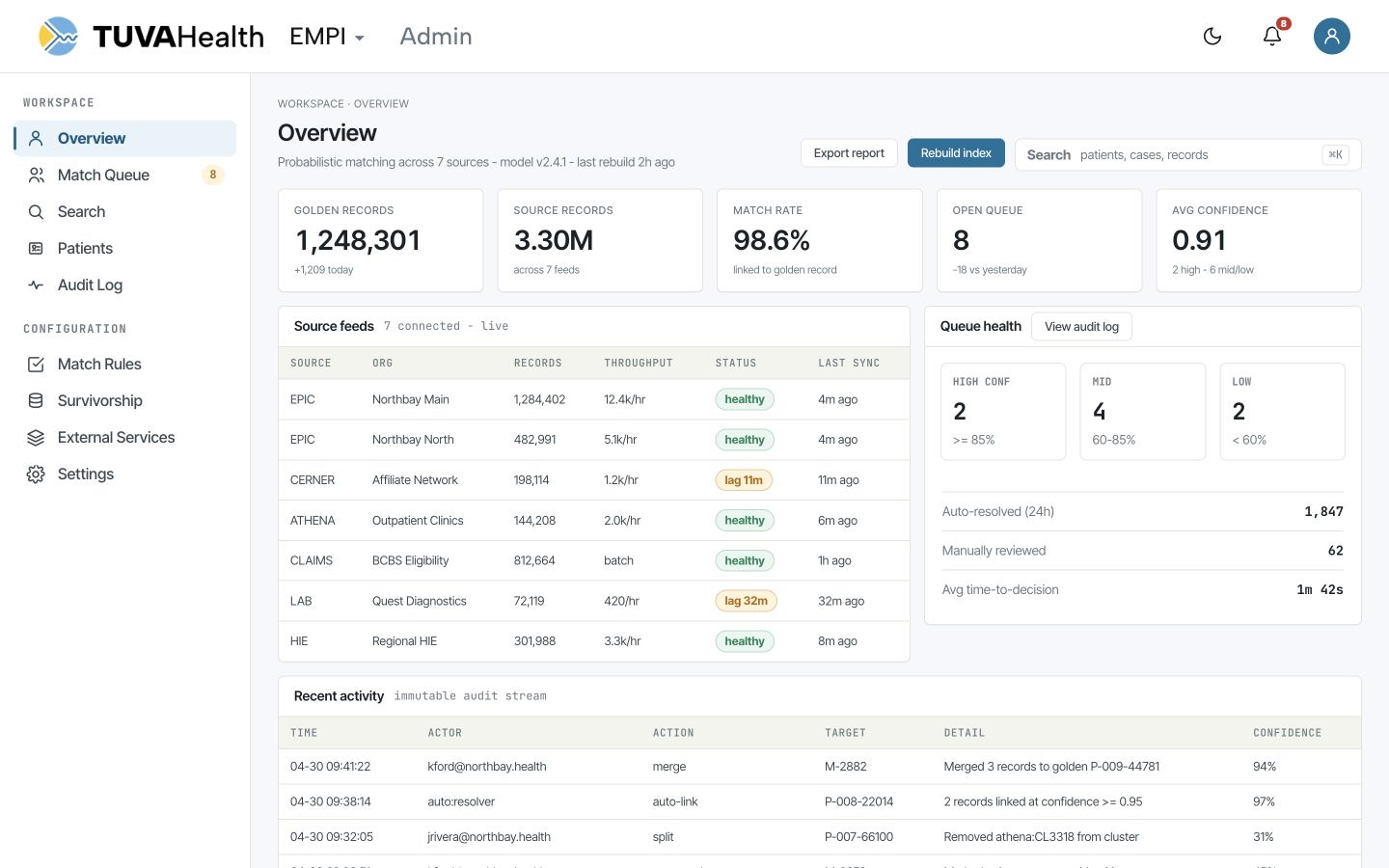The width and height of the screenshot is (1389, 868).
Task: Click the Overview person icon in sidebar
Action: click(x=36, y=138)
